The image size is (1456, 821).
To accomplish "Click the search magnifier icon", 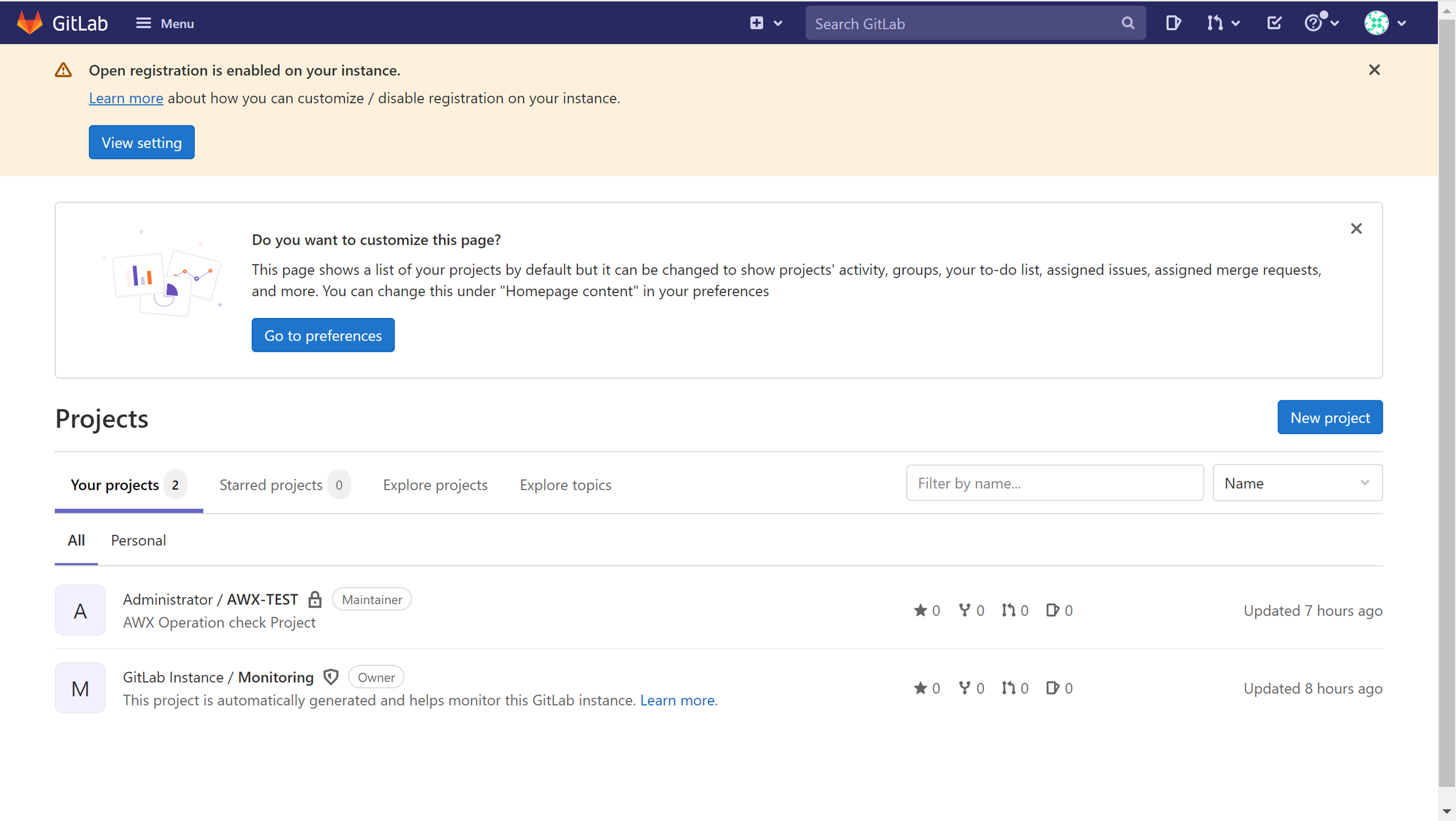I will (1128, 23).
